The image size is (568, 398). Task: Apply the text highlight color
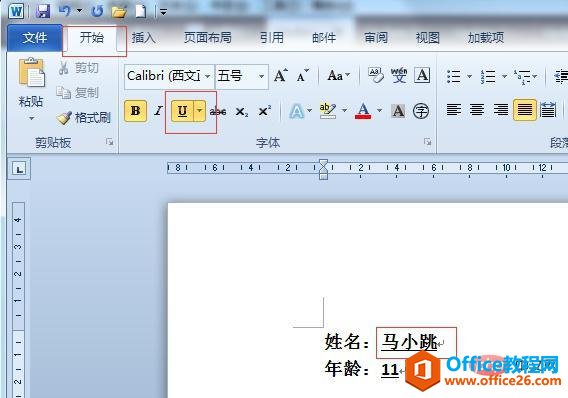pyautogui.click(x=328, y=111)
